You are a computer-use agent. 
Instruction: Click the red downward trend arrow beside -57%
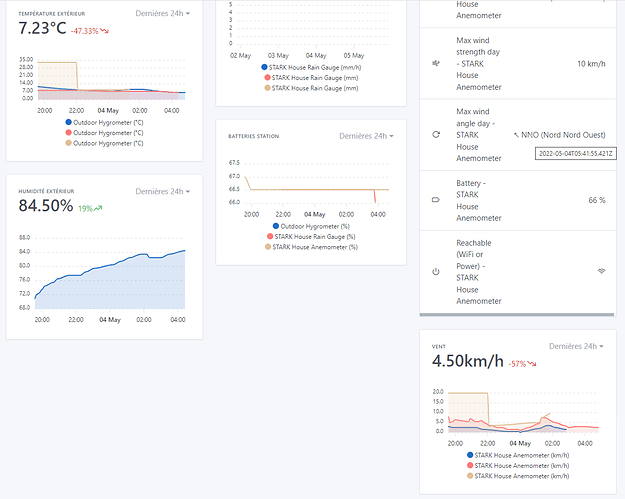(535, 364)
